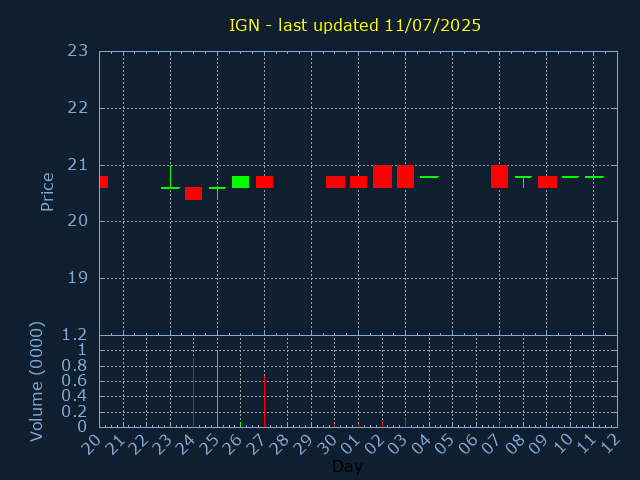Click the red volume bar for day 27
The image size is (640, 480).
point(264,401)
